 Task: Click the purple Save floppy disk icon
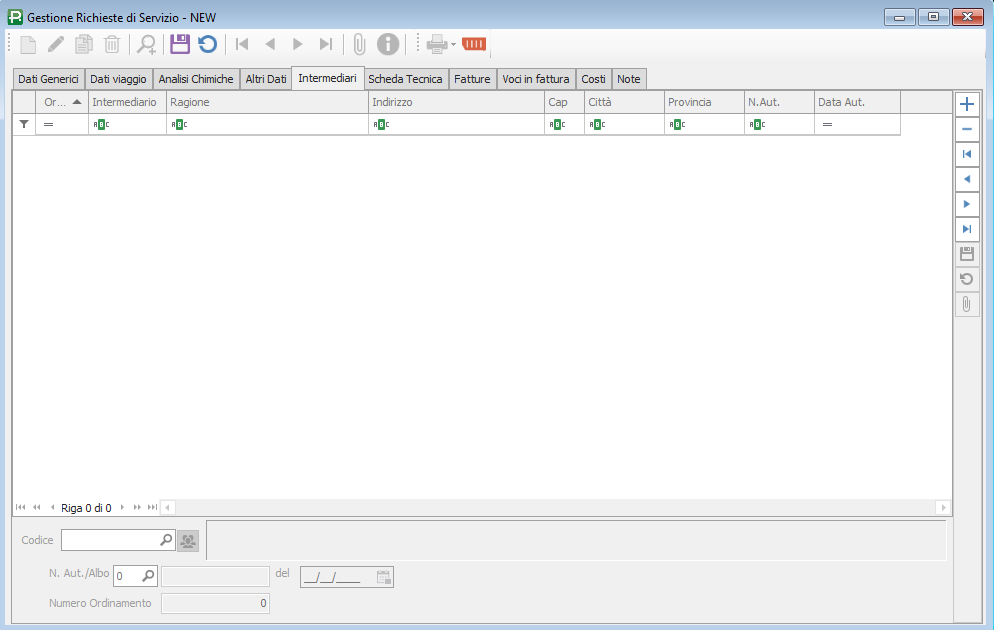click(180, 44)
